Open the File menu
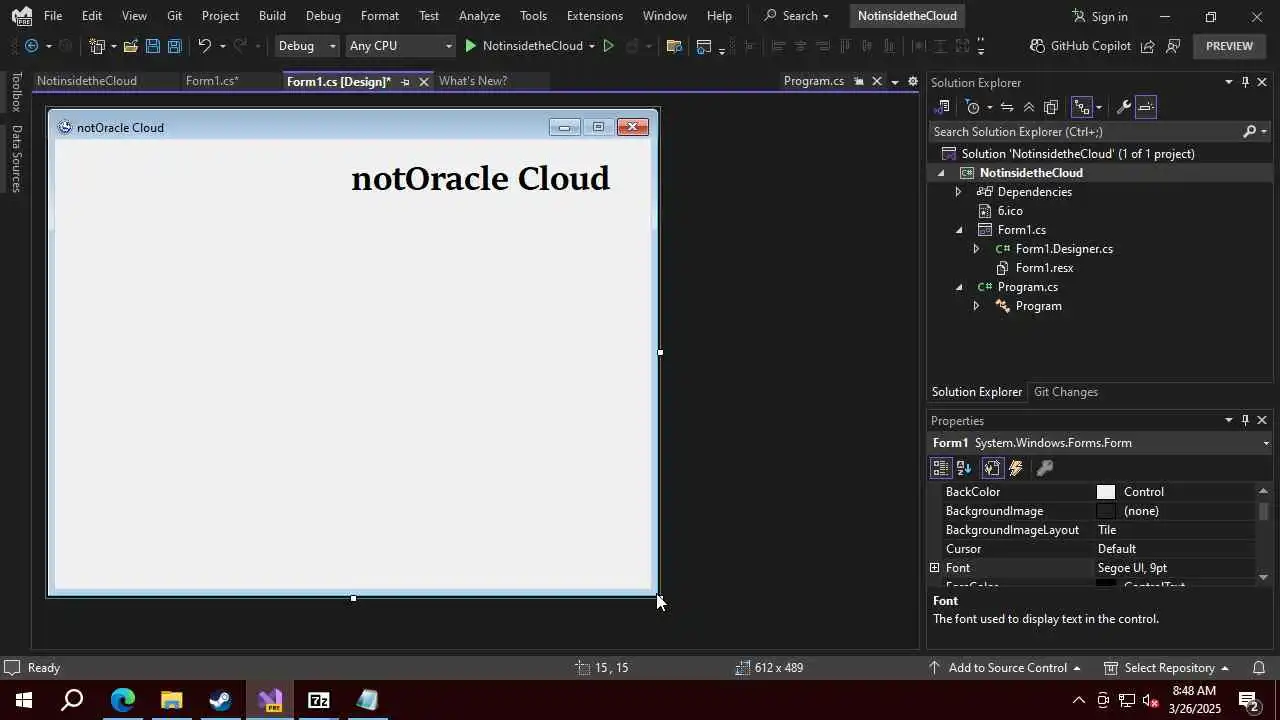This screenshot has height=720, width=1280. point(53,16)
